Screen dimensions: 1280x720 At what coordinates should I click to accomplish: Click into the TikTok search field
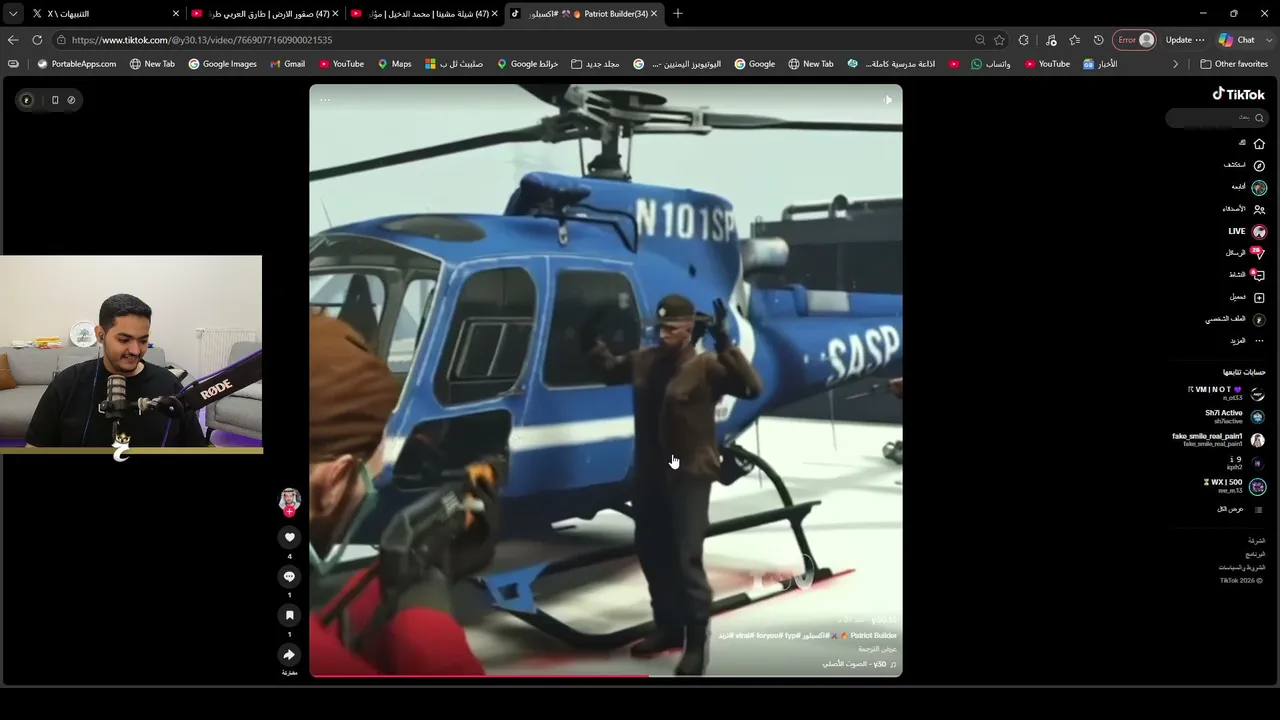click(x=1216, y=118)
